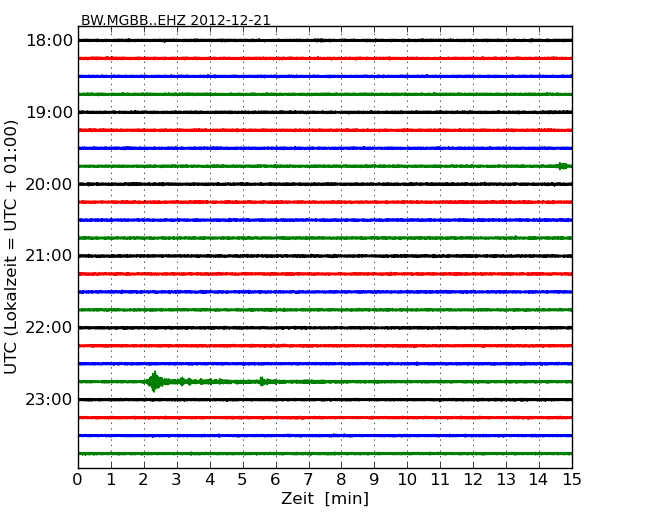
Task: Click x-axis tick label 11
Action: tap(440, 480)
